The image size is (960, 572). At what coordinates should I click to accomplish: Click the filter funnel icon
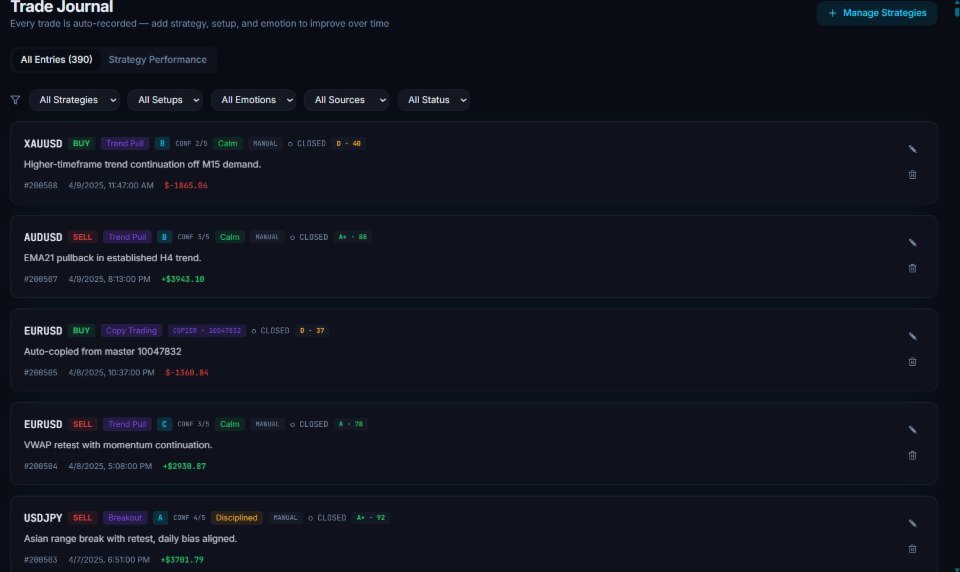point(15,100)
